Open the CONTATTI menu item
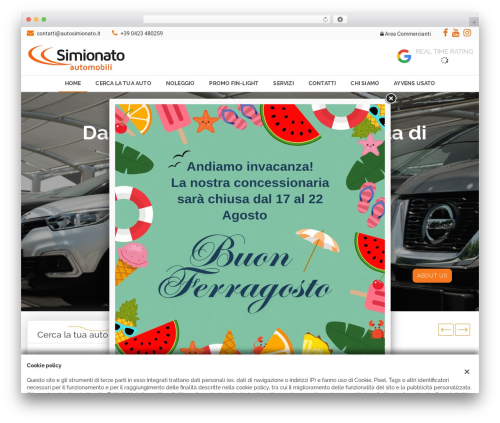This screenshot has height=423, width=500. (x=322, y=83)
